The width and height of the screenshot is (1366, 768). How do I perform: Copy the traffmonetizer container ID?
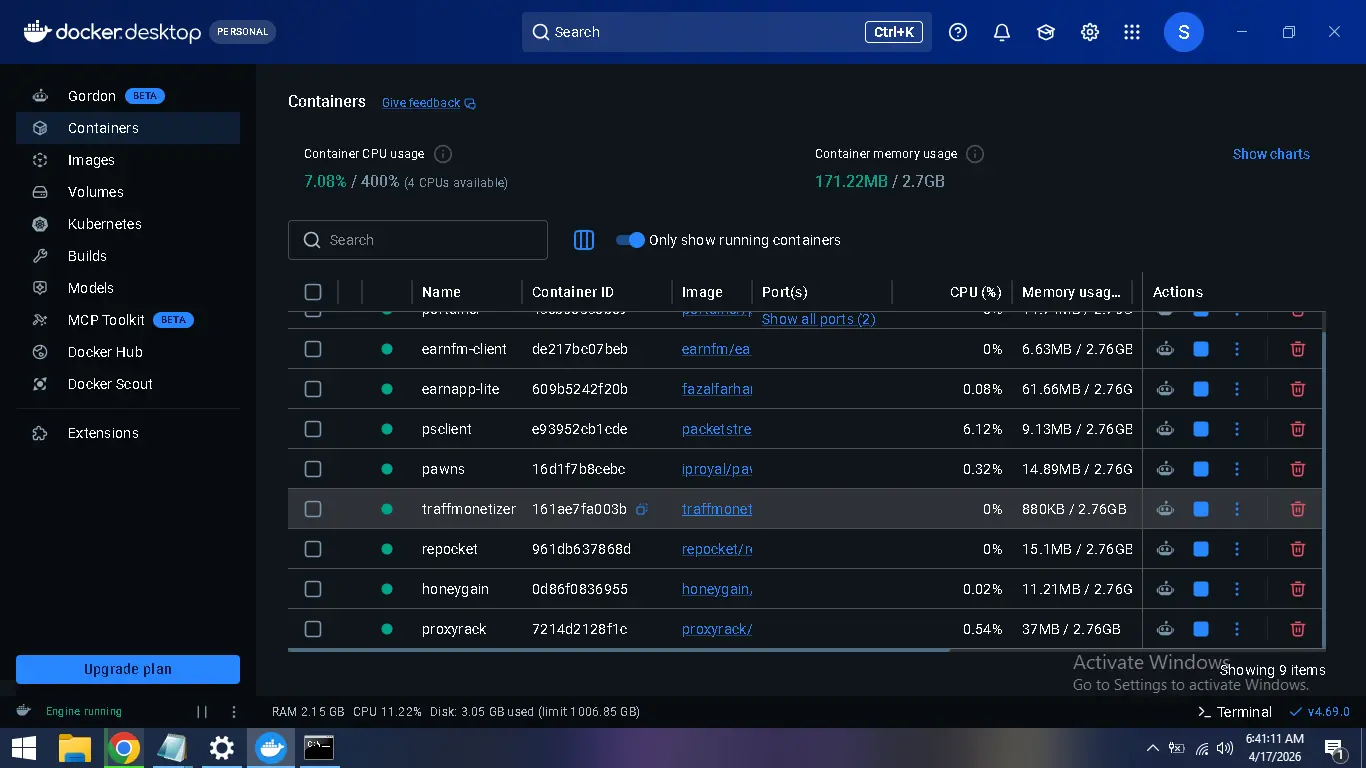tap(642, 509)
